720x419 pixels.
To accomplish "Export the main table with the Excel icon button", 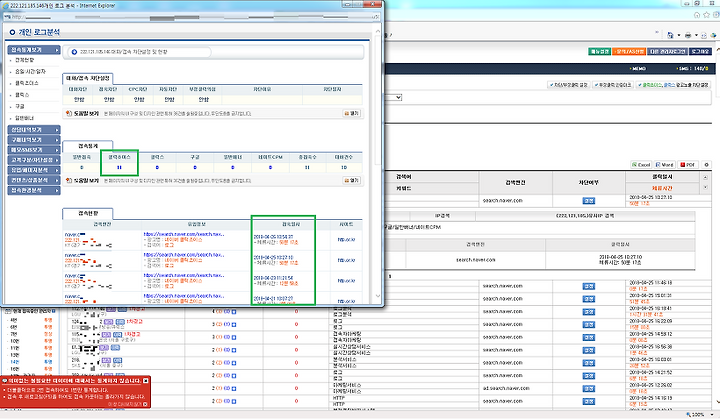I will 641,164.
